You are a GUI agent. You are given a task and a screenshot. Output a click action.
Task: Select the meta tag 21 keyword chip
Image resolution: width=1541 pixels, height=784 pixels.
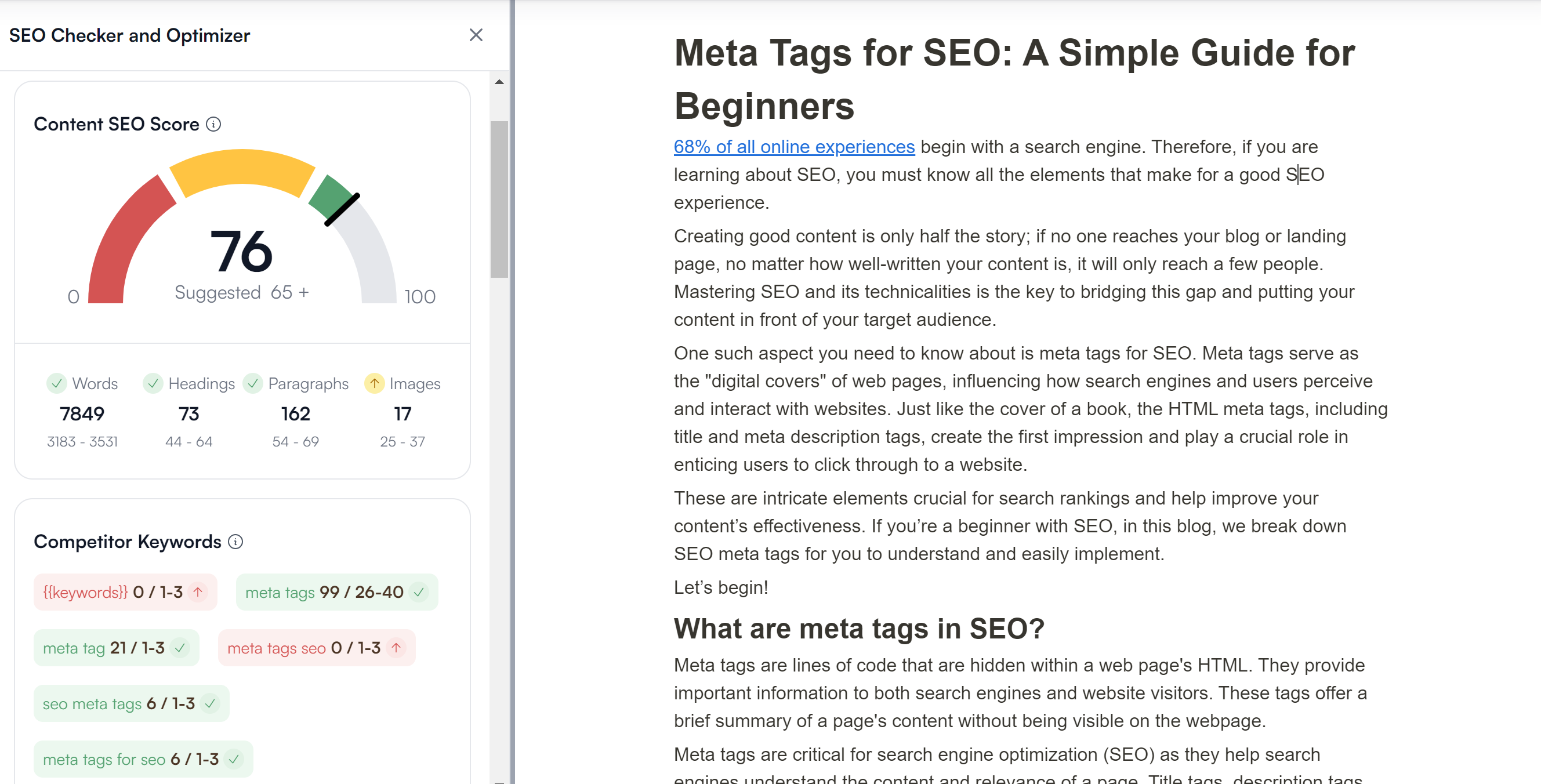coord(115,648)
